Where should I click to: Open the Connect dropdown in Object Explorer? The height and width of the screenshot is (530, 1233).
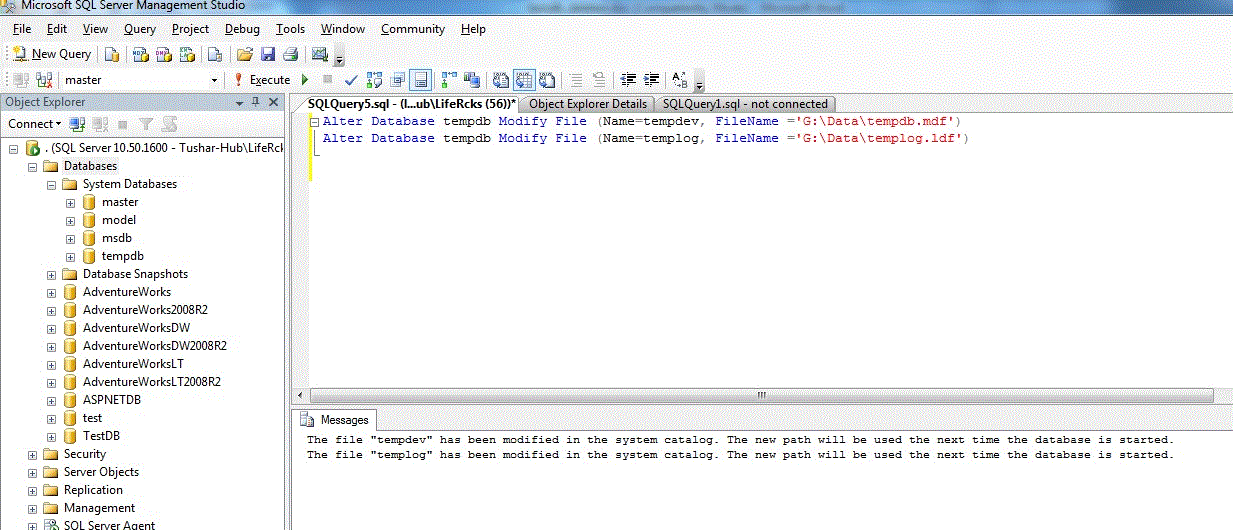click(x=34, y=124)
